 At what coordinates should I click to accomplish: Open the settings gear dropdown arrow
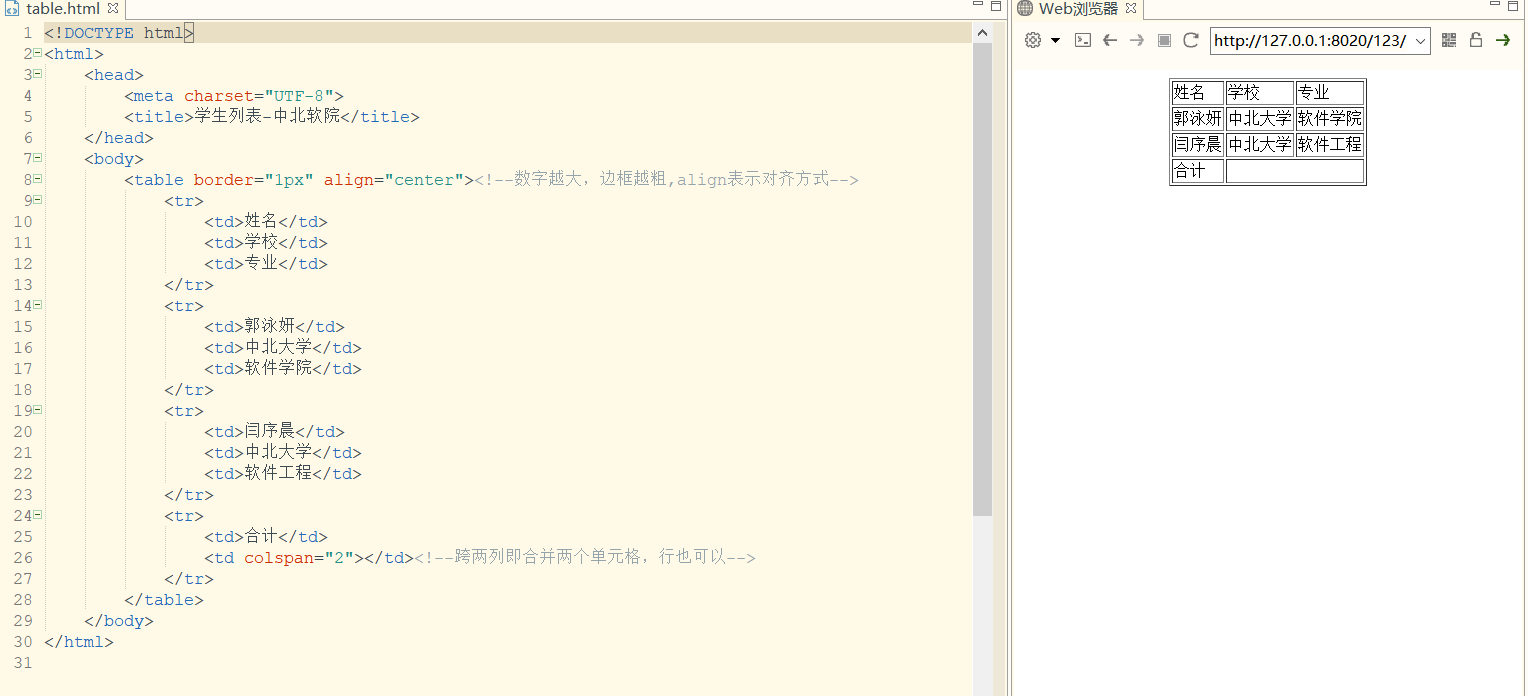[1055, 40]
